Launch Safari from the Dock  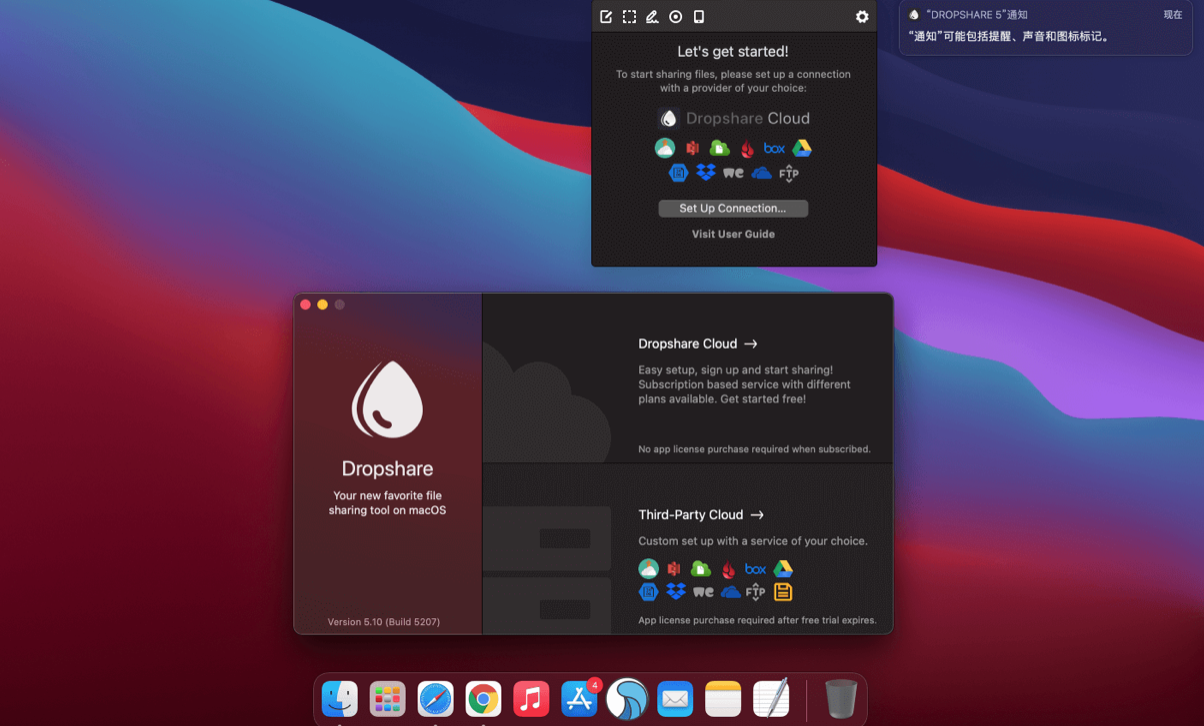pyautogui.click(x=435, y=698)
